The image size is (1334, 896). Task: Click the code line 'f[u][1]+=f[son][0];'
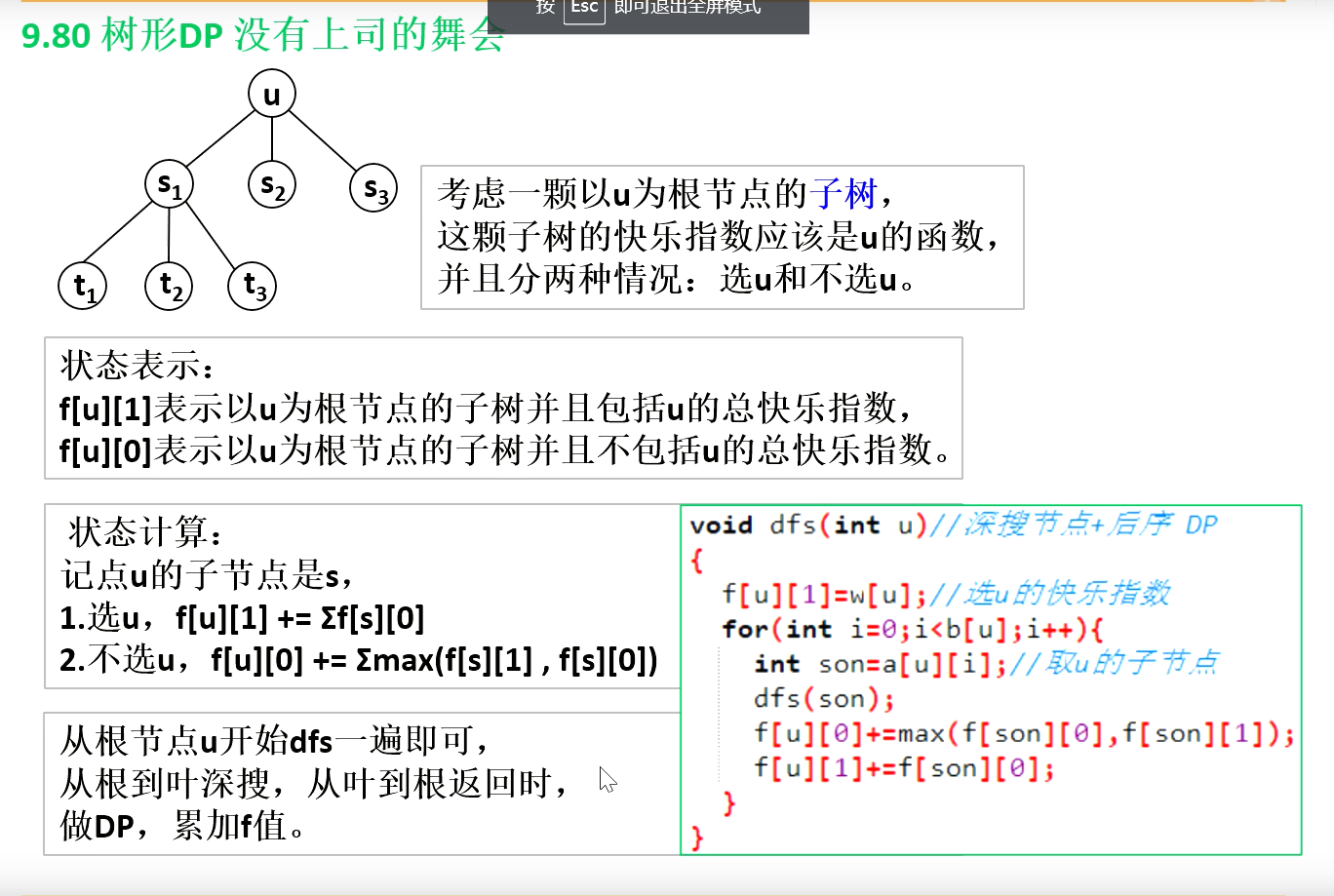(904, 768)
